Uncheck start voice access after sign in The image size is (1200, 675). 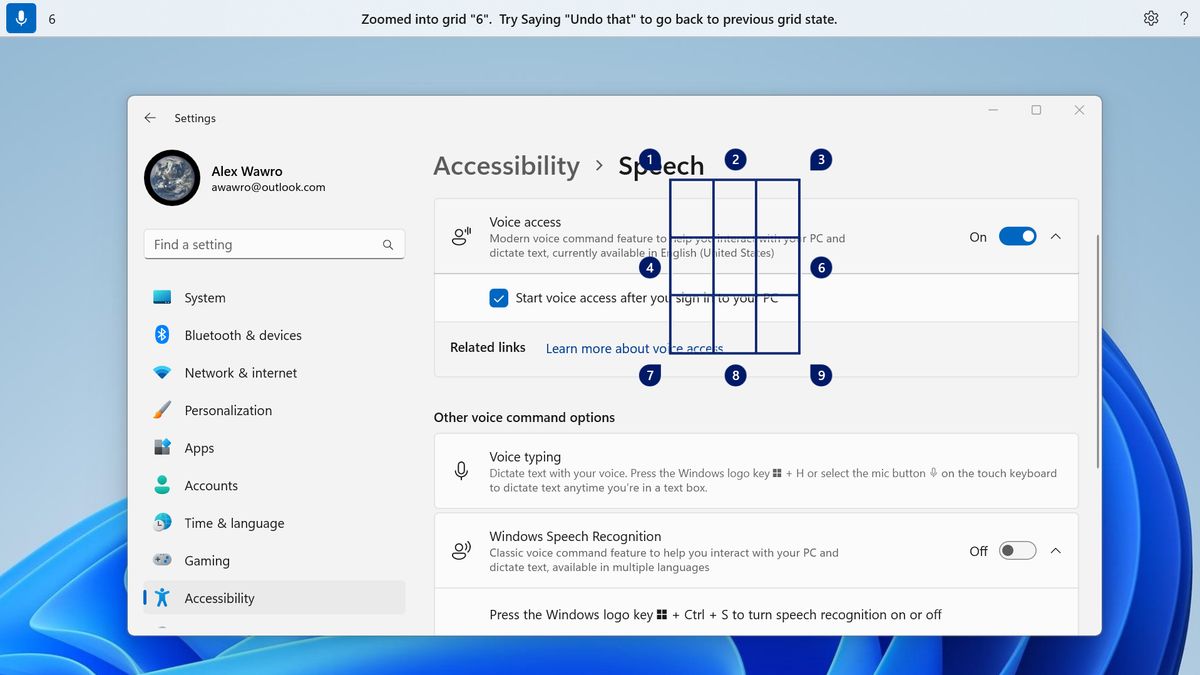click(498, 297)
